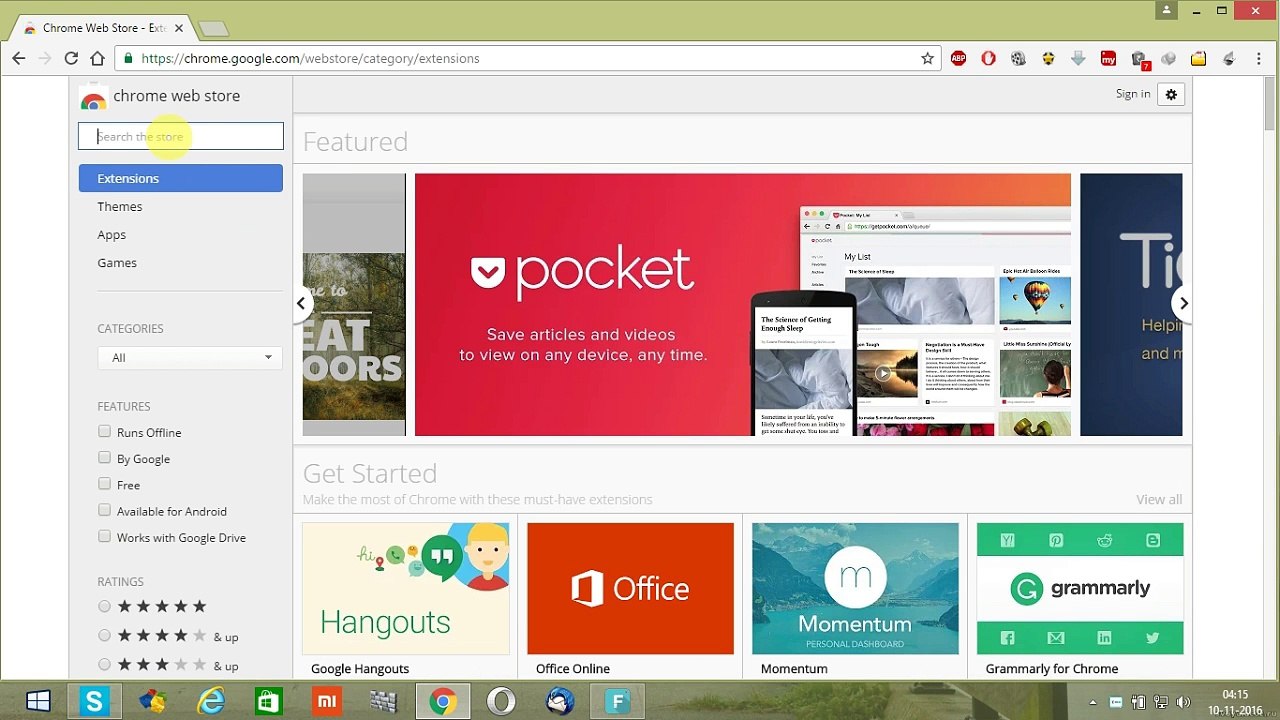The height and width of the screenshot is (720, 1280).
Task: Open the Chrome three-dot menu
Action: pos(1258,59)
